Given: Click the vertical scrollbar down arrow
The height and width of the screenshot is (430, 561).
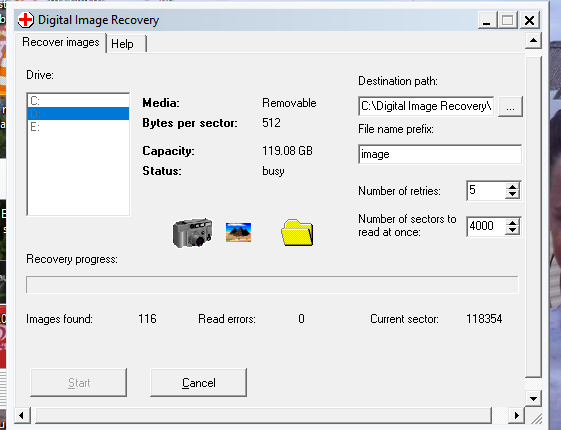Looking at the screenshot, I should 533,399.
